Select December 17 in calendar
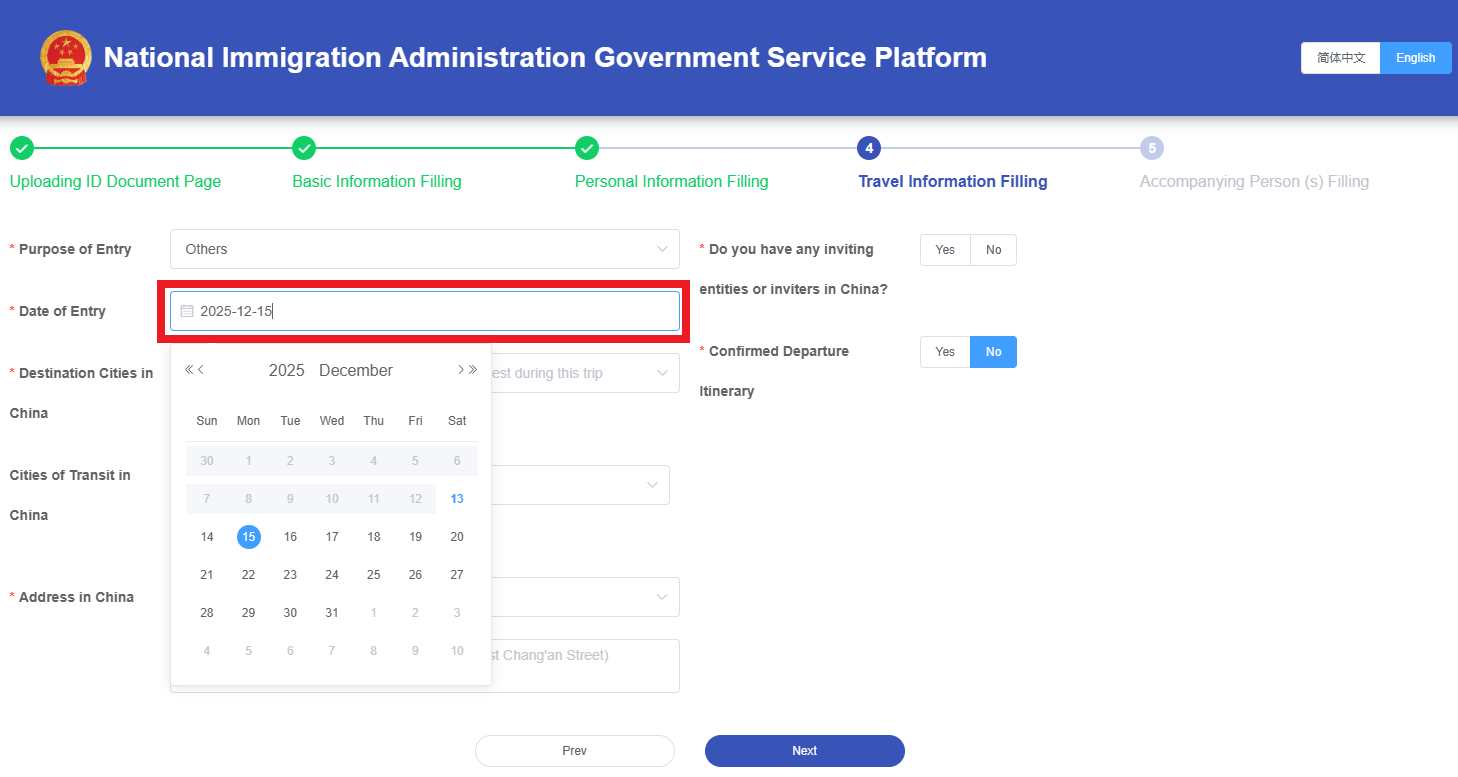 (332, 537)
